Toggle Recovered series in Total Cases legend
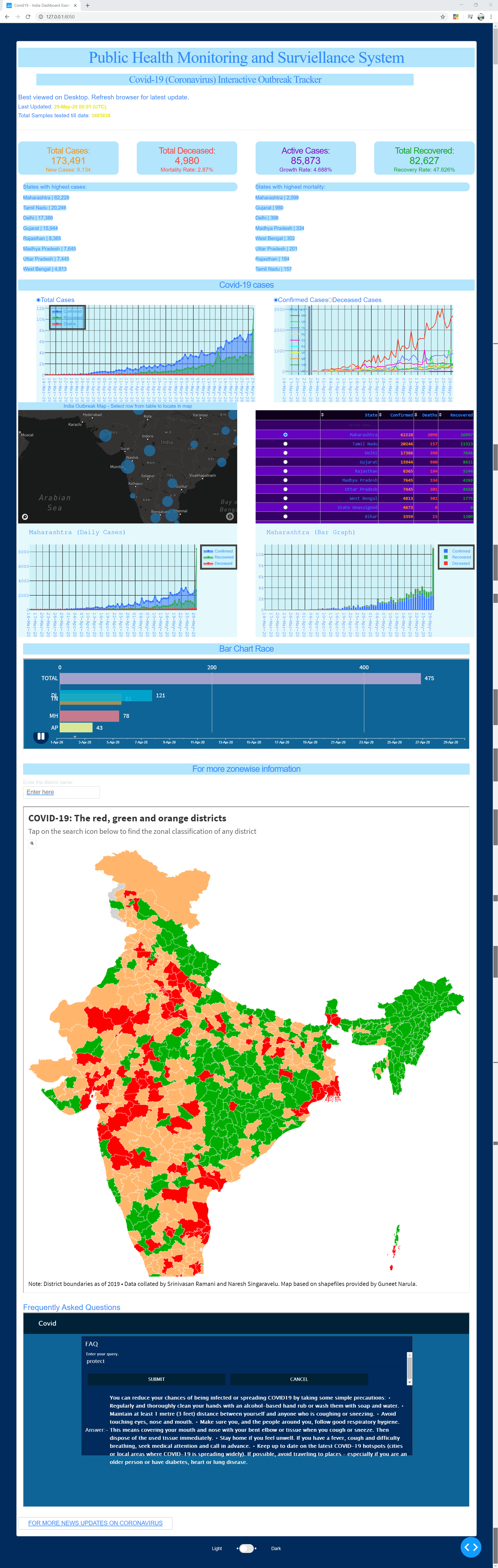498x1568 pixels. point(67,318)
